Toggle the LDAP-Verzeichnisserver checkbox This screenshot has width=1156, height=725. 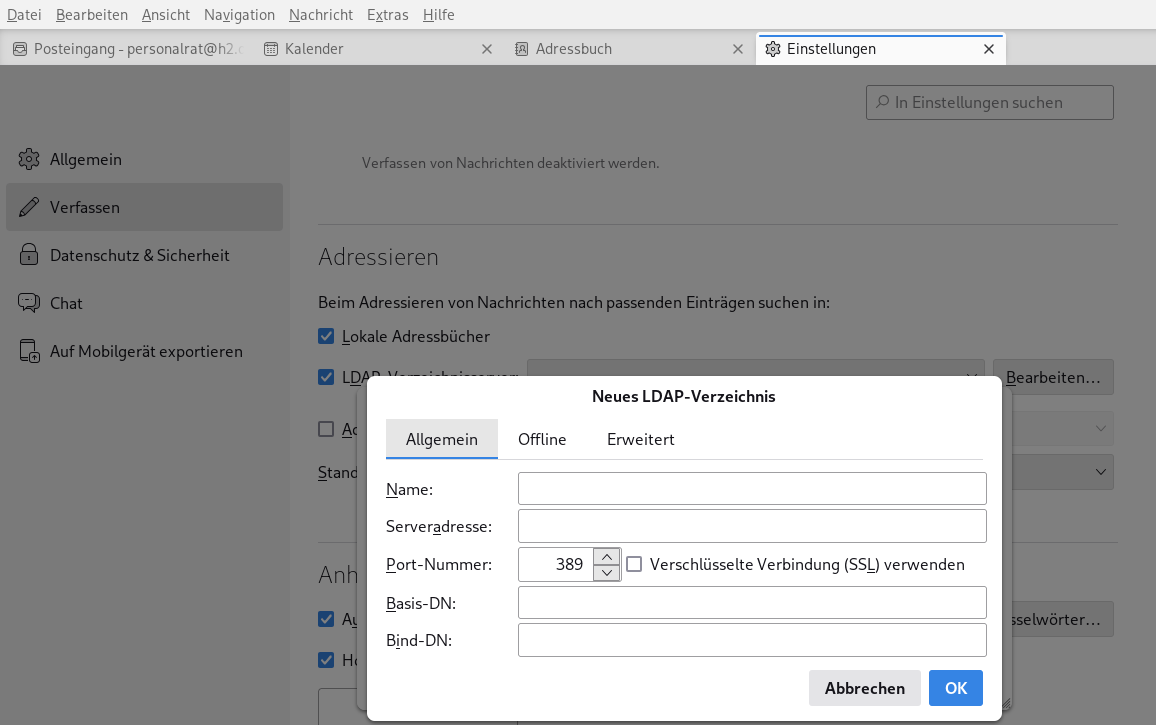[x=326, y=377]
